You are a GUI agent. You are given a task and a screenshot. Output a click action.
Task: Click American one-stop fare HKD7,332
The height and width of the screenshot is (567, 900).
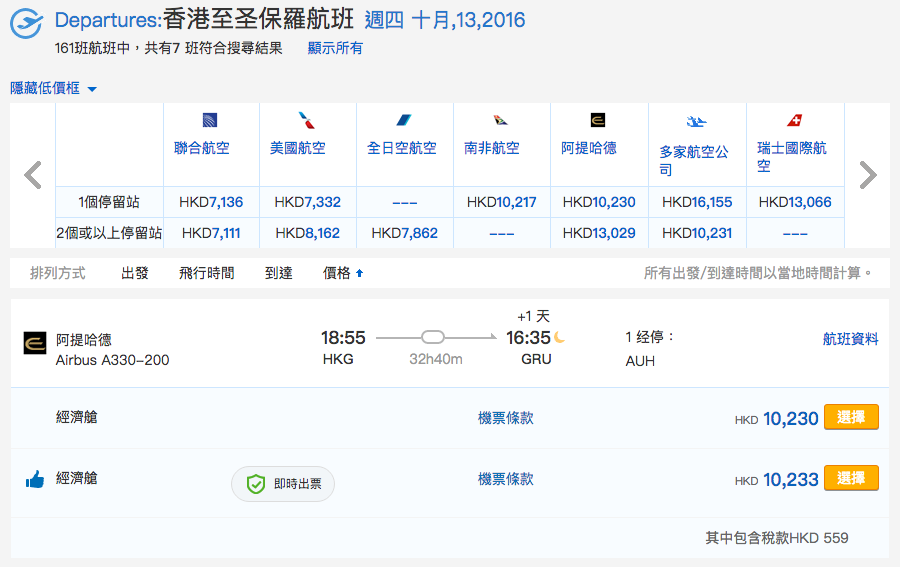(x=307, y=202)
